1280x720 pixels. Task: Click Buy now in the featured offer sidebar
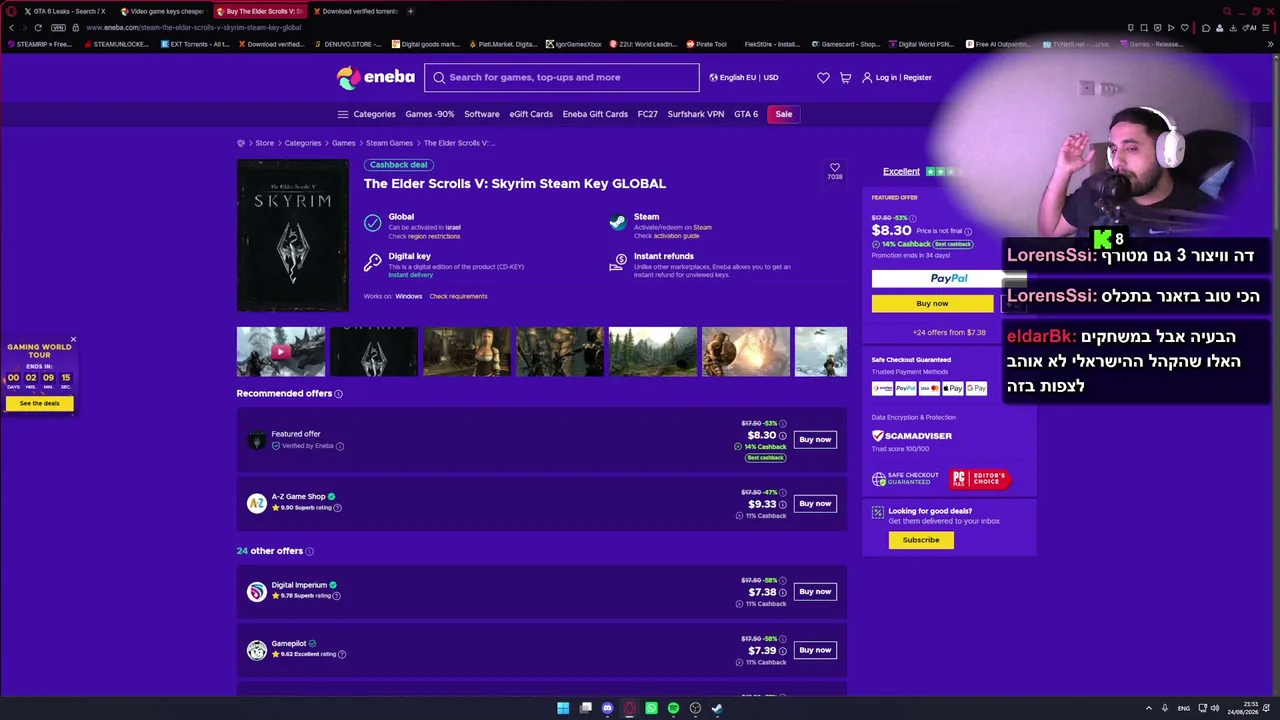[932, 304]
